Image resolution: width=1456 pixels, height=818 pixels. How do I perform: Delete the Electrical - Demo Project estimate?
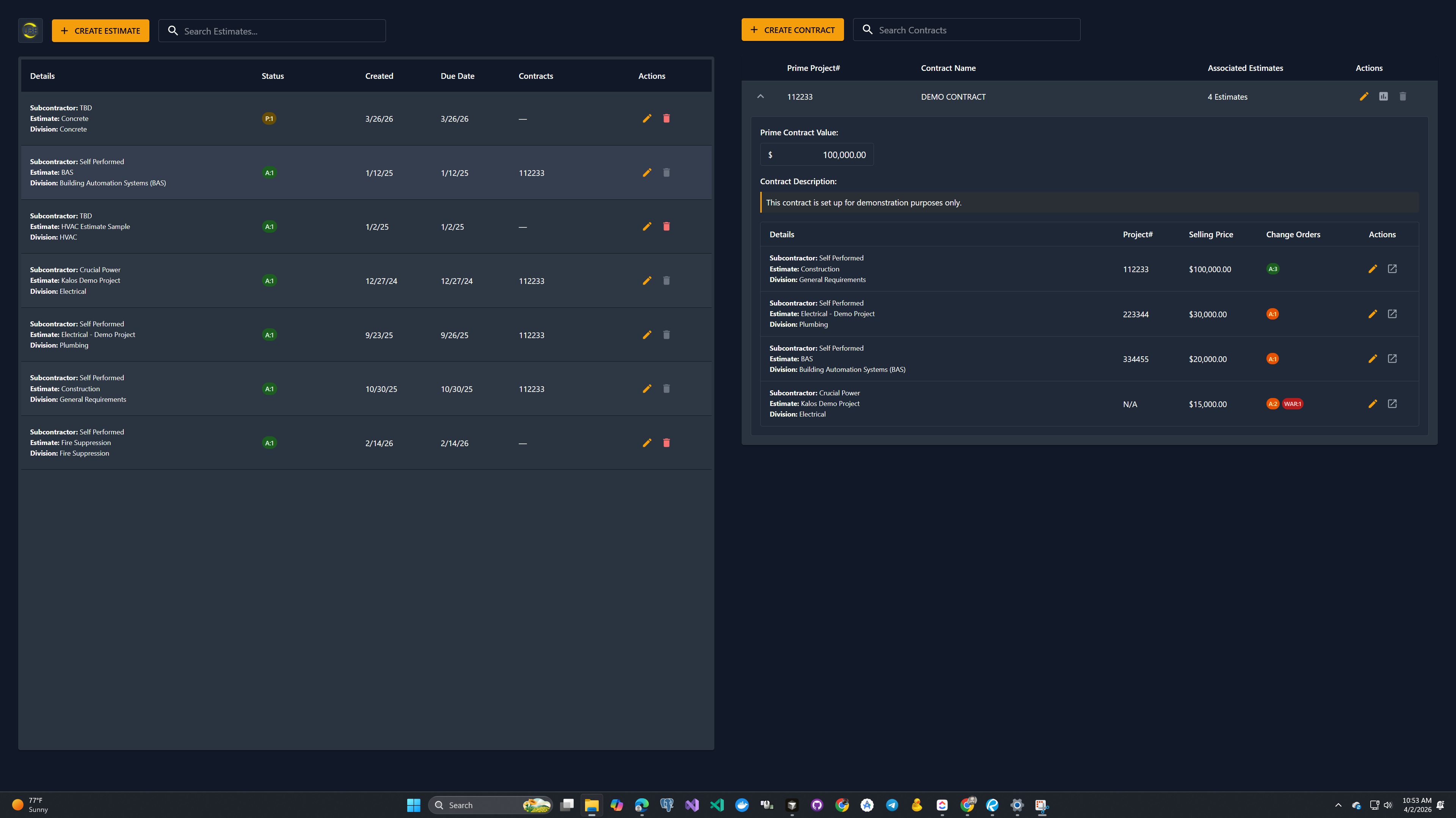667,334
